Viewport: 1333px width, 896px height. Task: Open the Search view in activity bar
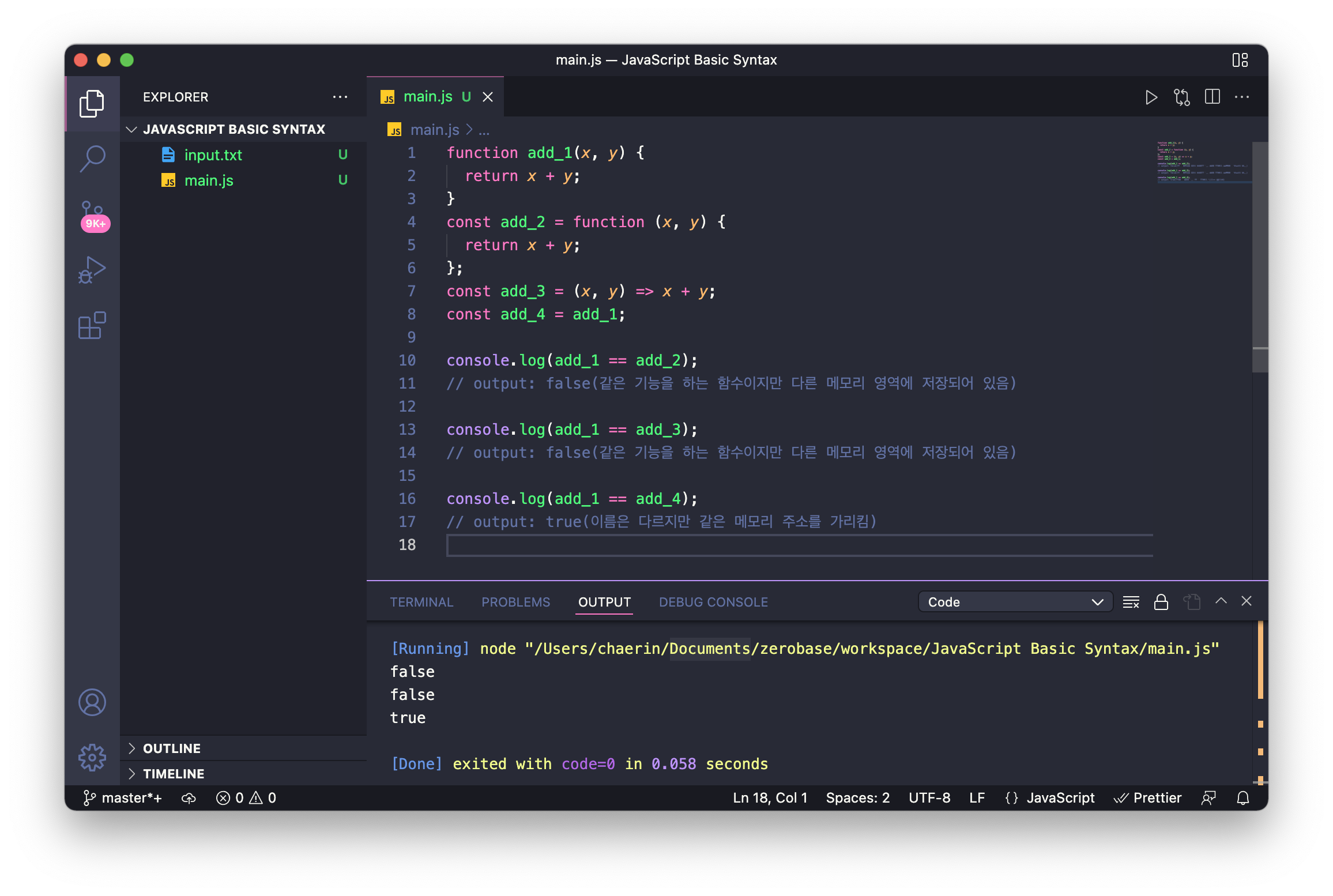click(92, 158)
